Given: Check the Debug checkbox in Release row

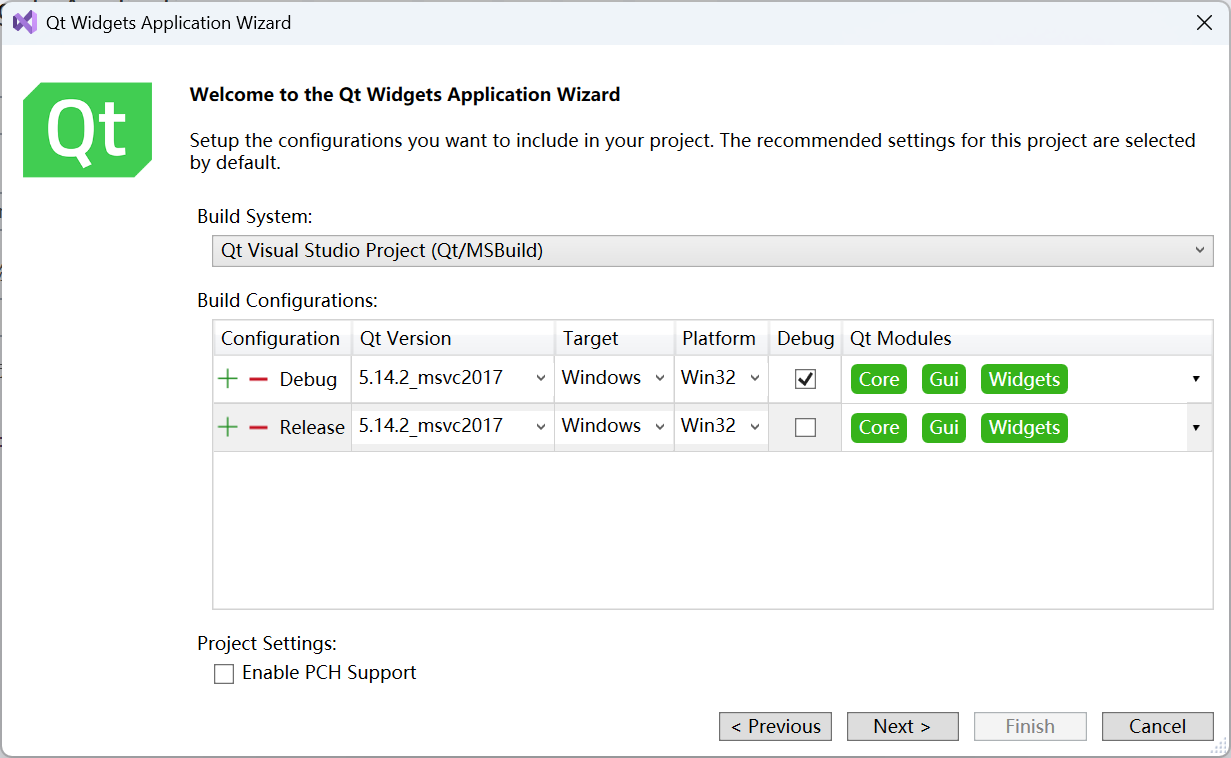Looking at the screenshot, I should [x=805, y=427].
